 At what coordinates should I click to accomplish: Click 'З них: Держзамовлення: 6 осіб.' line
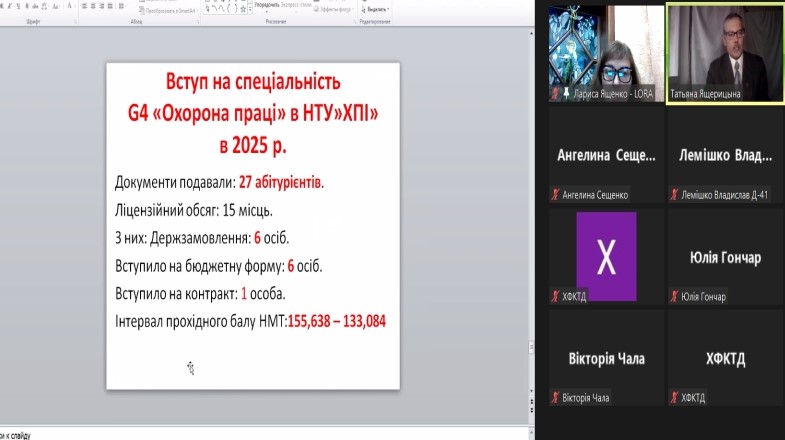tap(202, 238)
